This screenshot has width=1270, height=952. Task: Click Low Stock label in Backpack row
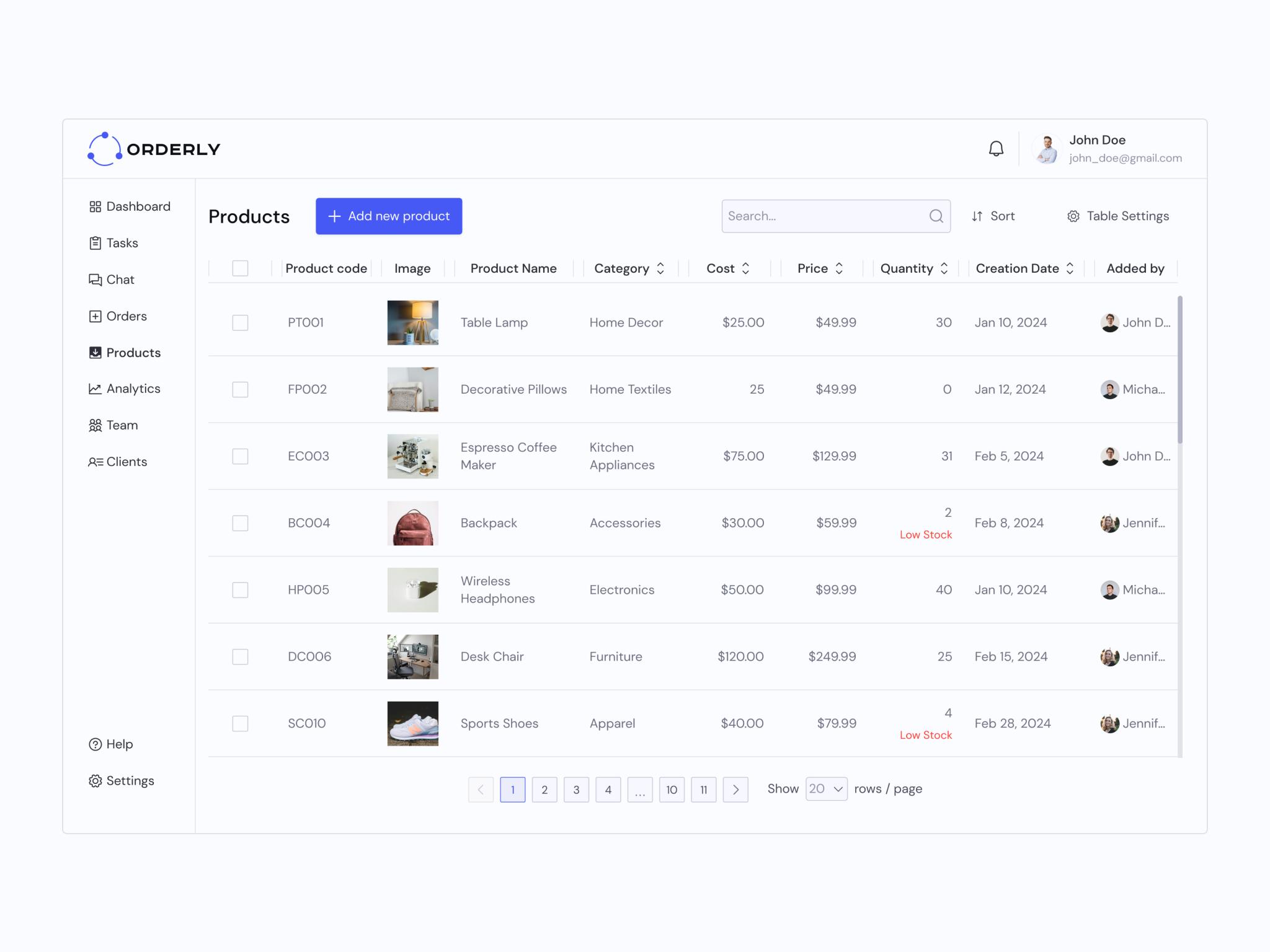(x=925, y=535)
